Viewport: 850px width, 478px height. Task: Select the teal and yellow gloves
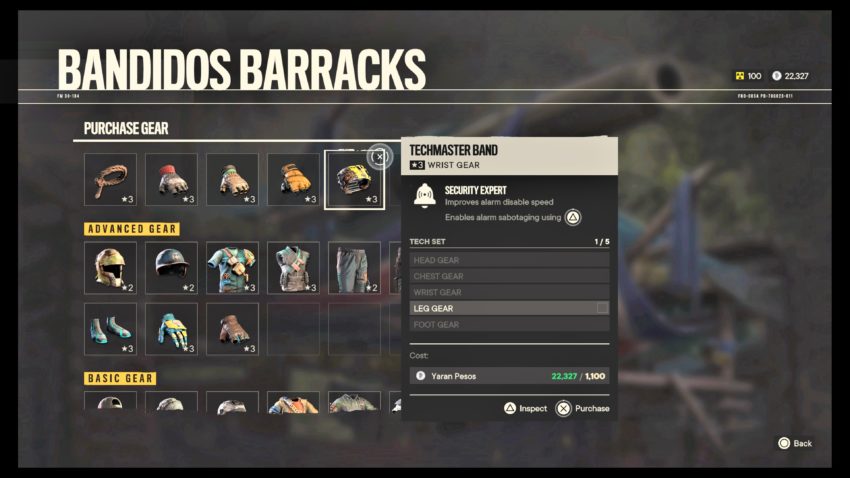pyautogui.click(x=171, y=329)
